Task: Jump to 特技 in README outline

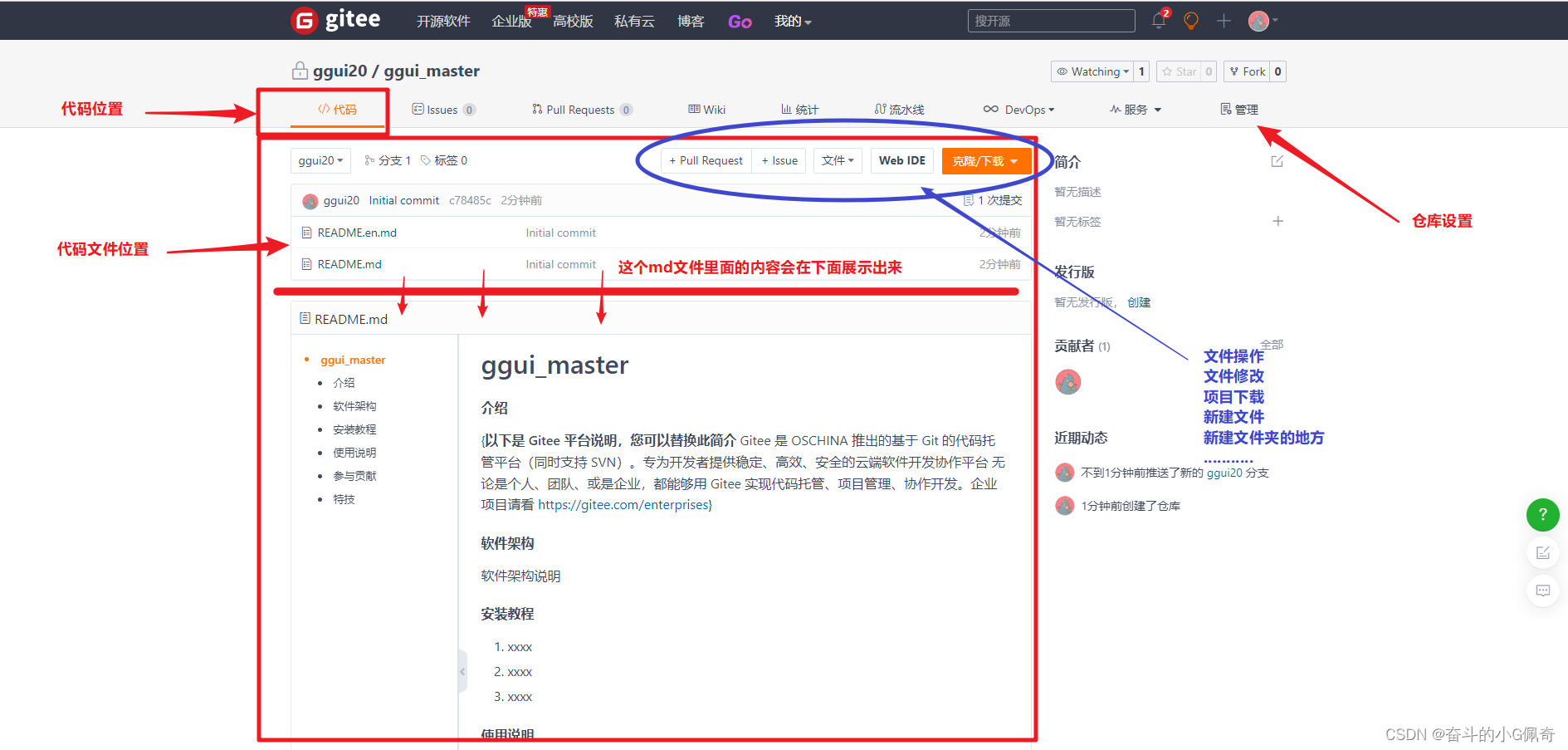Action: click(x=344, y=499)
